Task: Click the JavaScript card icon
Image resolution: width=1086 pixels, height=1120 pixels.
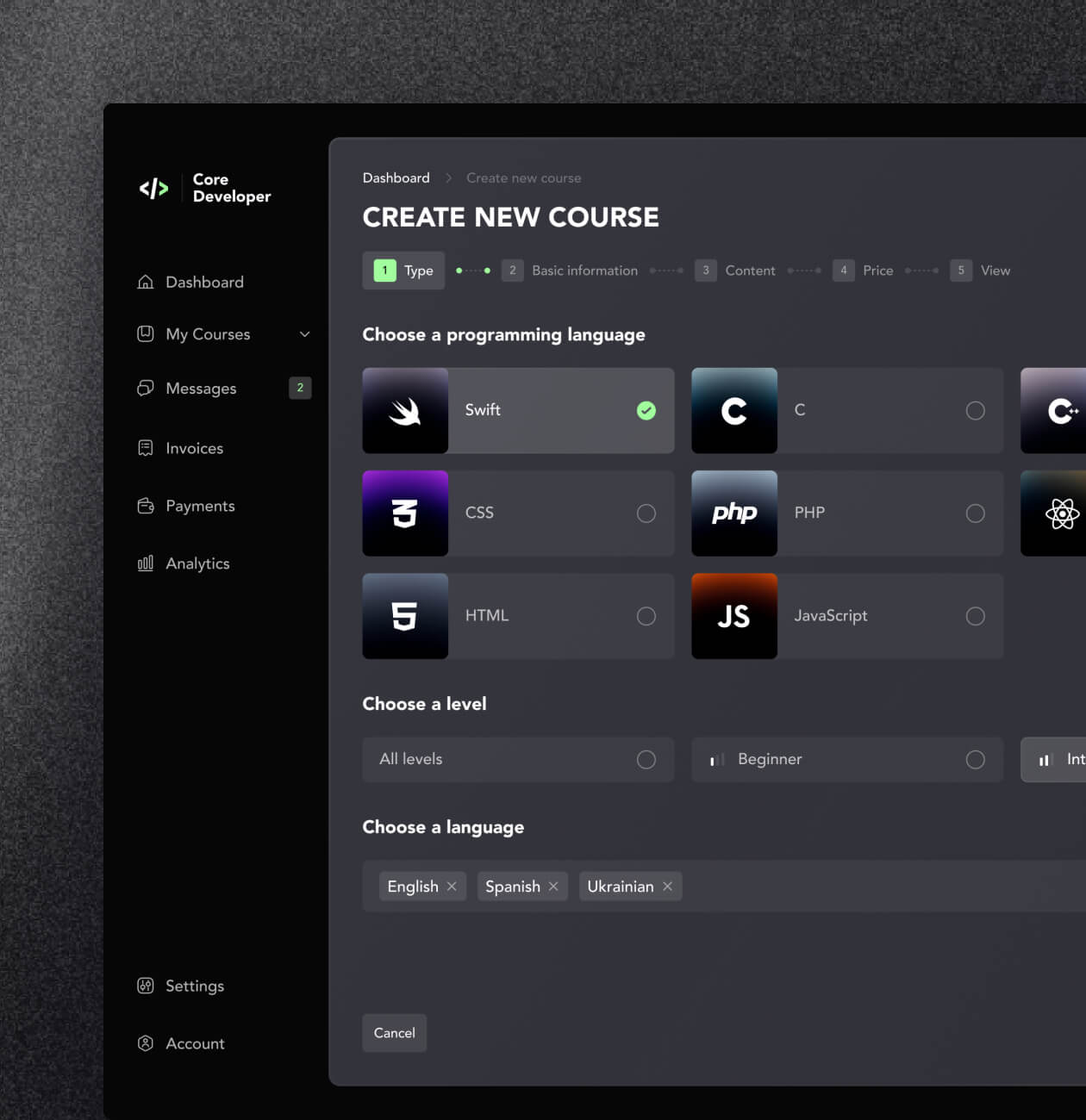Action: point(733,616)
